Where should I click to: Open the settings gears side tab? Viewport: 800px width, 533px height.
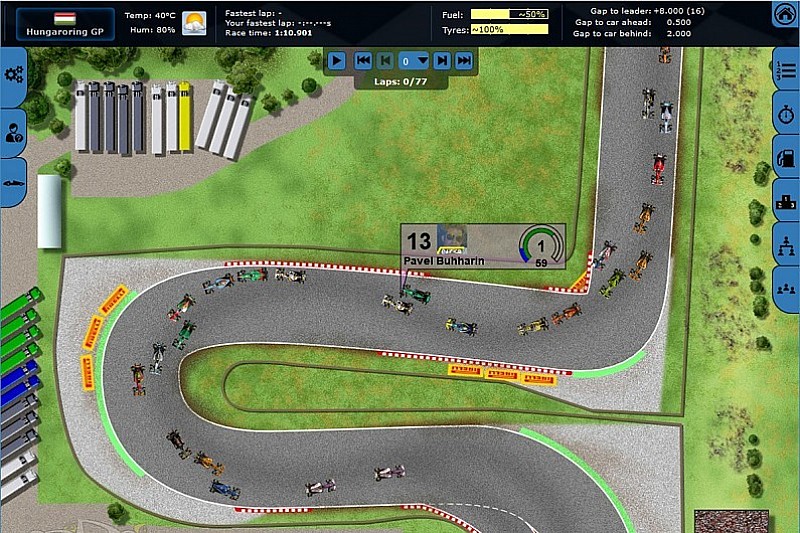click(x=13, y=75)
